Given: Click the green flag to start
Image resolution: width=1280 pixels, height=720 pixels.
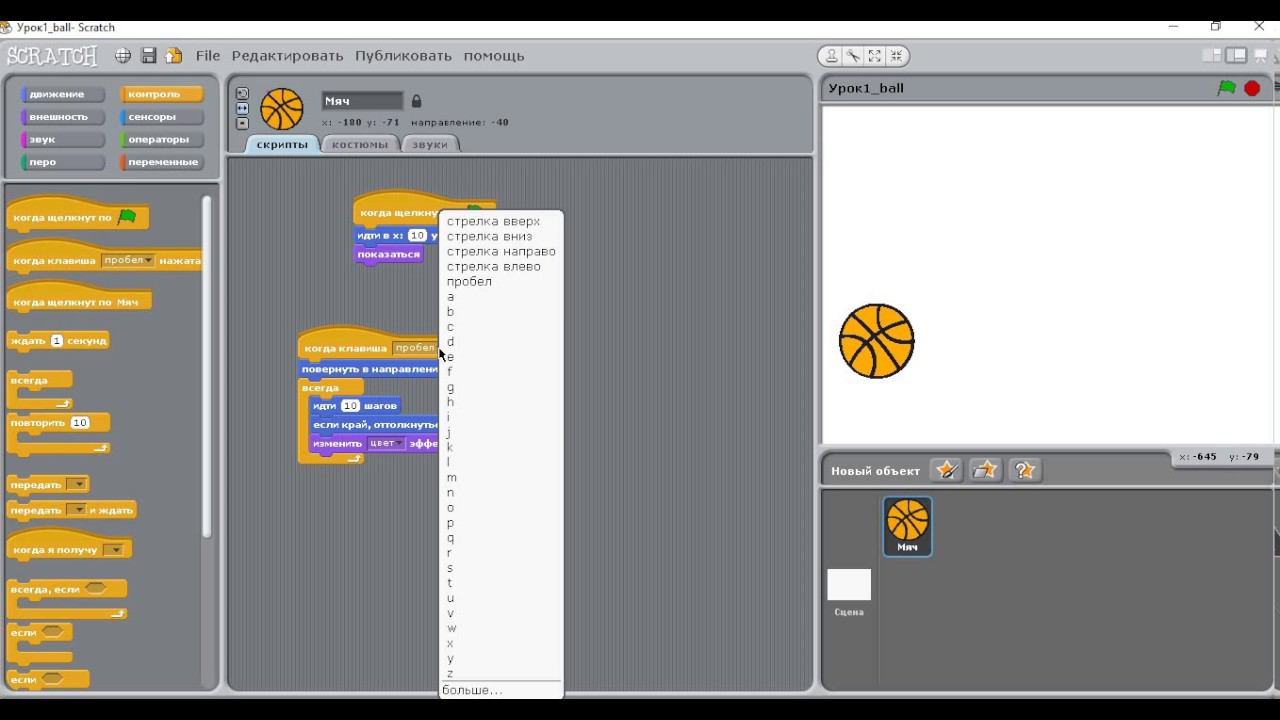Looking at the screenshot, I should point(1227,88).
